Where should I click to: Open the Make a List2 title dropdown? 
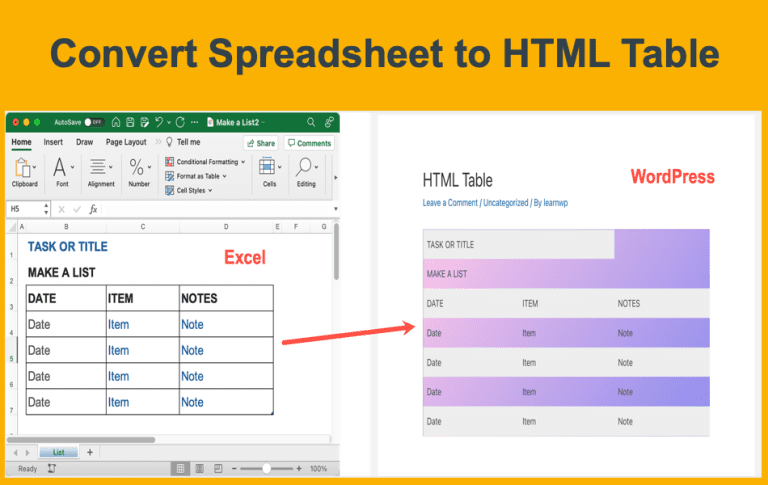click(263, 122)
